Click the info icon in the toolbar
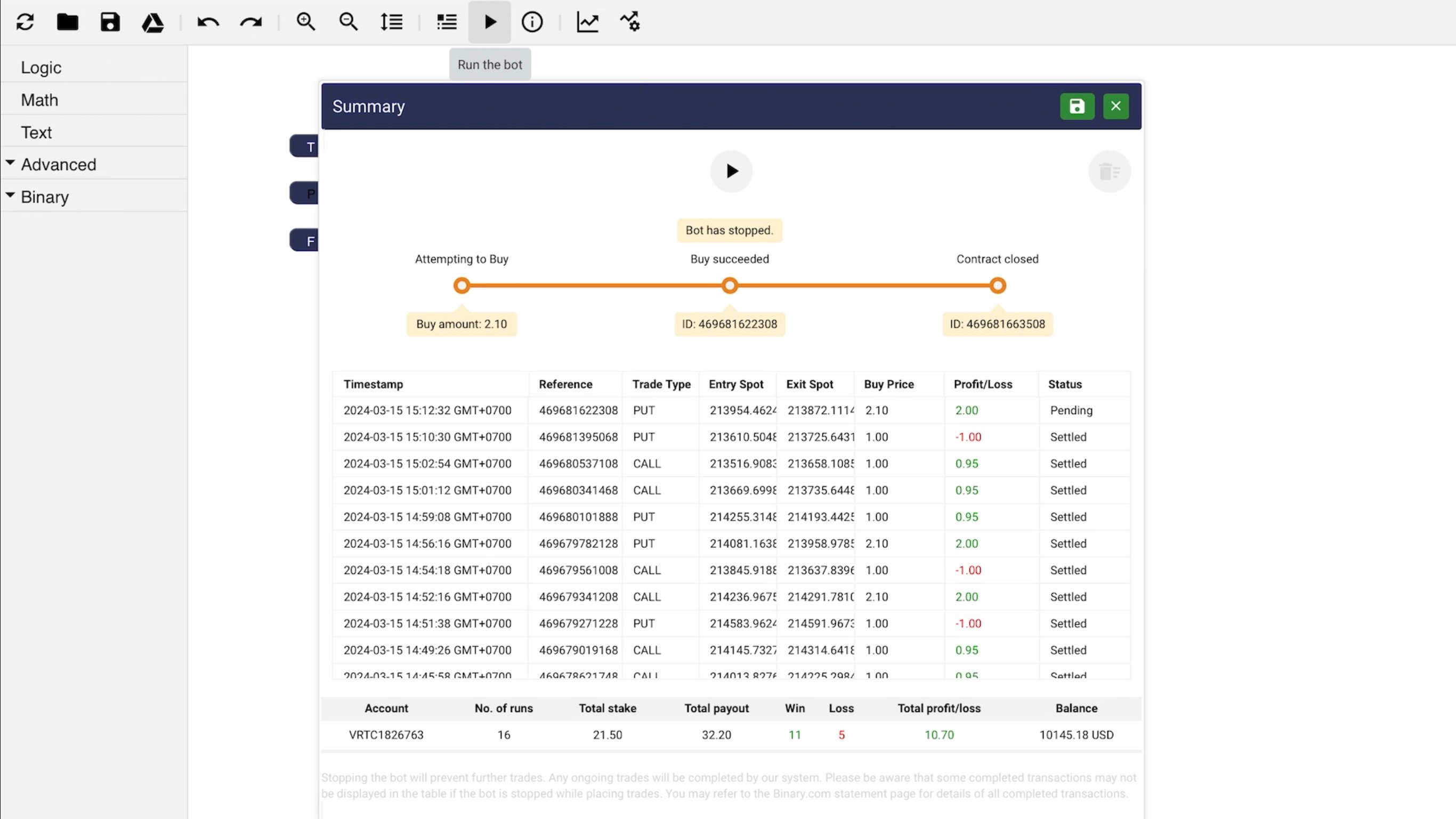This screenshot has width=1456, height=819. [532, 22]
